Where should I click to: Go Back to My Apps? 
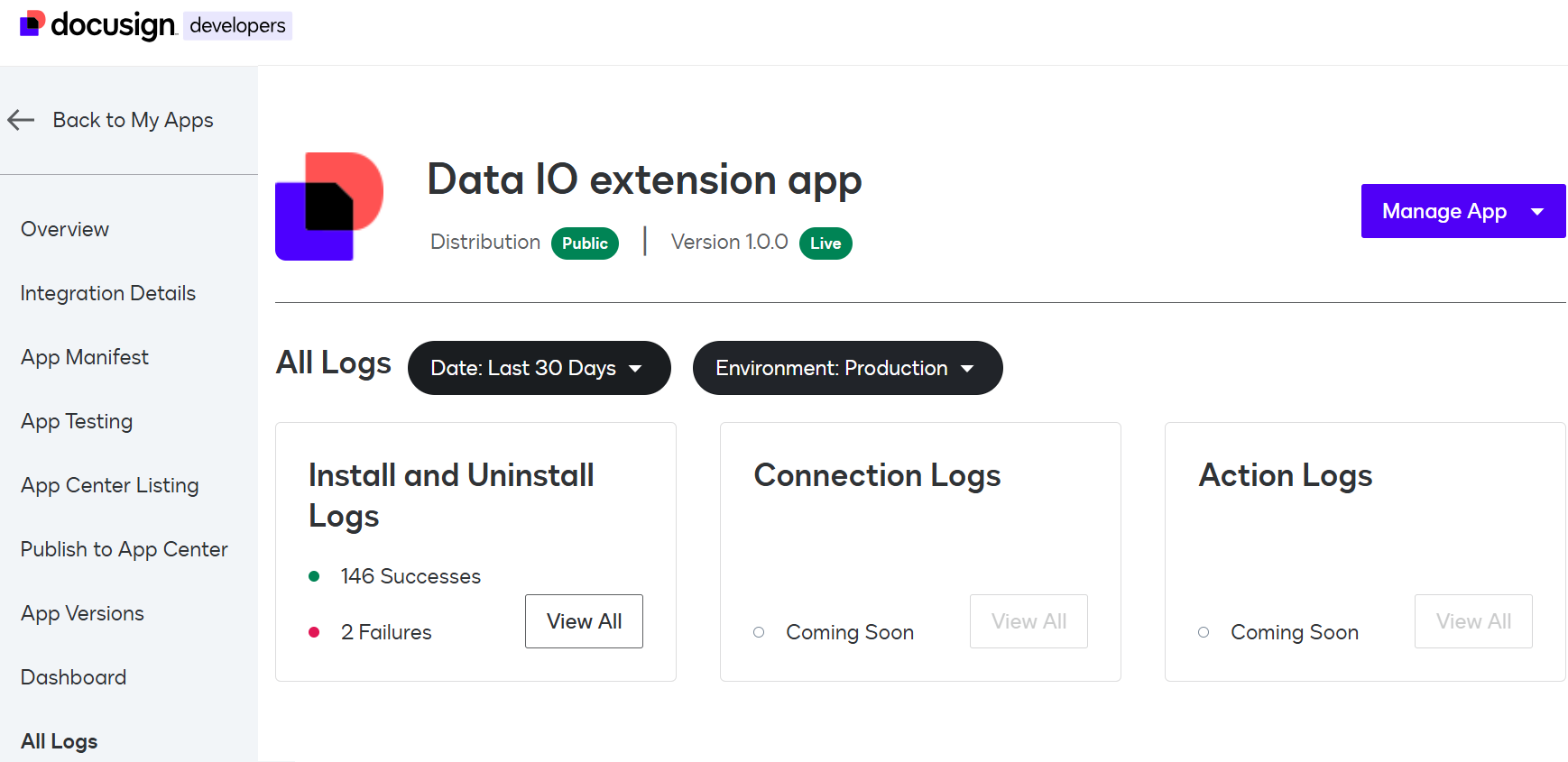pos(133,120)
